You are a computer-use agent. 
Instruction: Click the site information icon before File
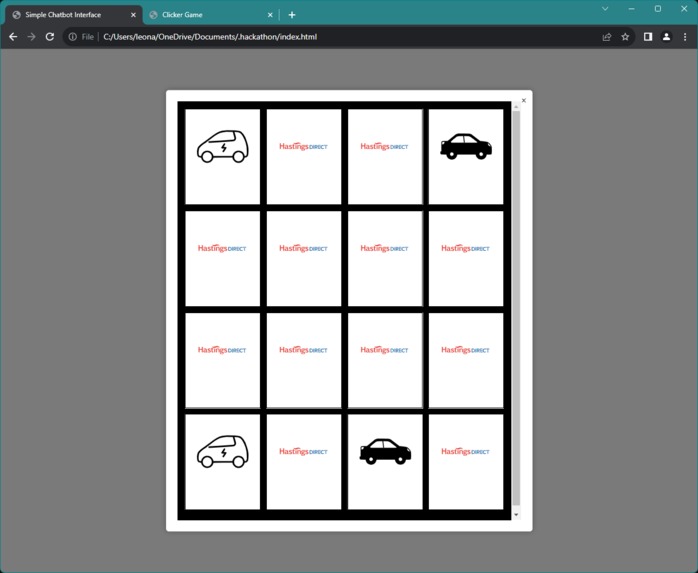(x=73, y=37)
